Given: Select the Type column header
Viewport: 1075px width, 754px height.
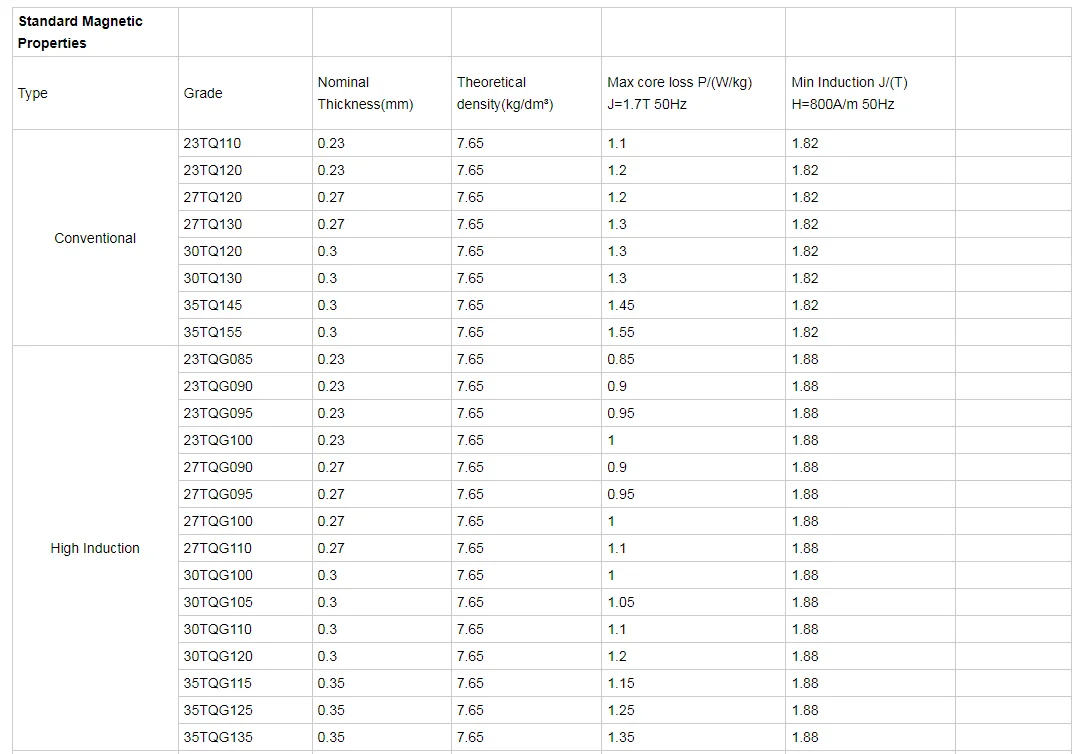Looking at the screenshot, I should 33,93.
